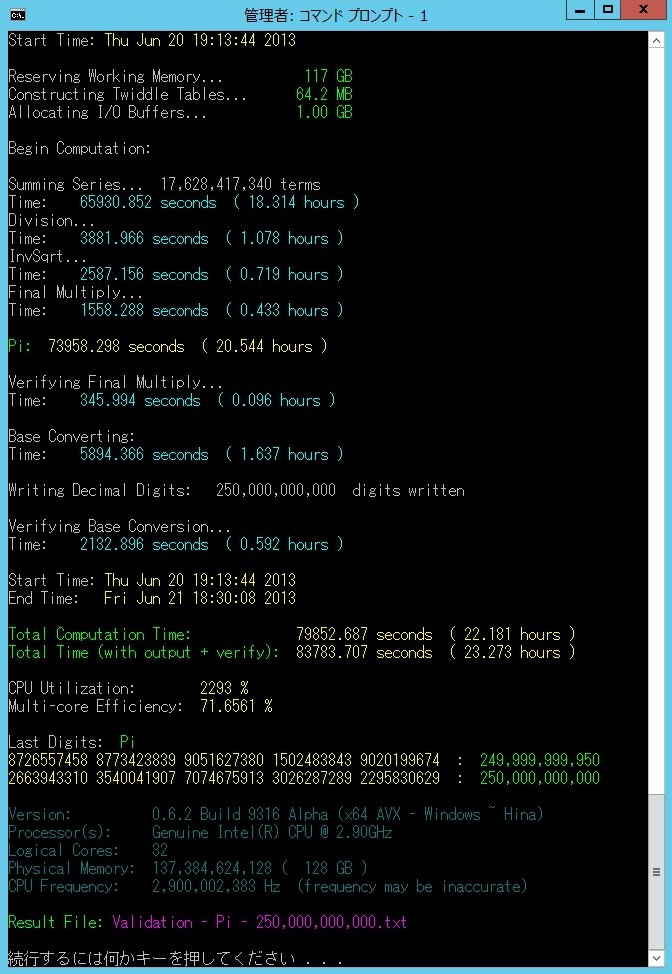The image size is (672, 974).
Task: Click the Result File name text
Action: (259, 921)
